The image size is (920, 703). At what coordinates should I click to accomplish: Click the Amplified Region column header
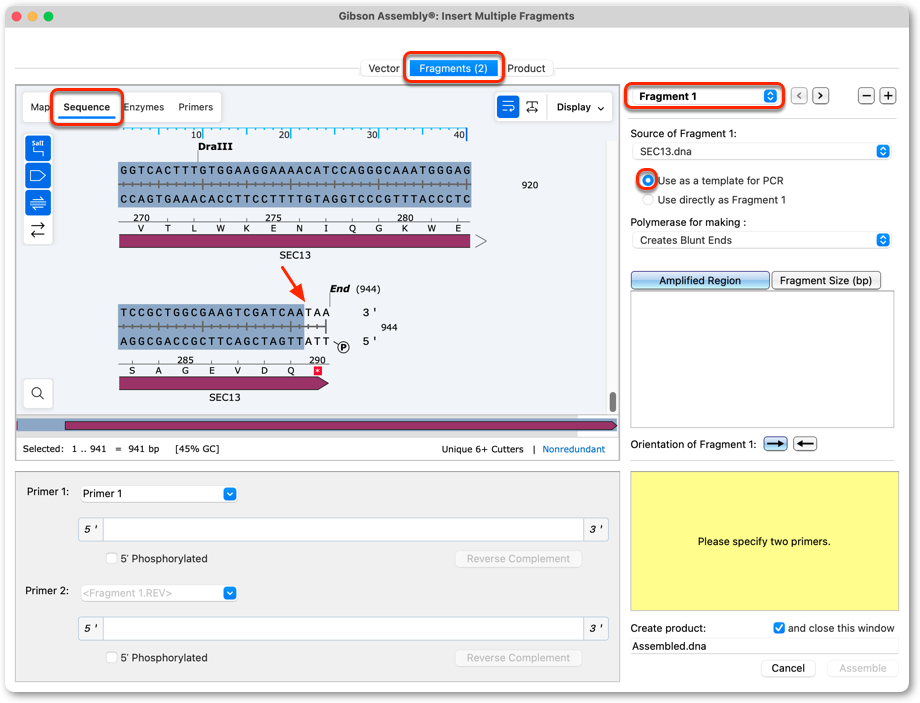click(700, 280)
